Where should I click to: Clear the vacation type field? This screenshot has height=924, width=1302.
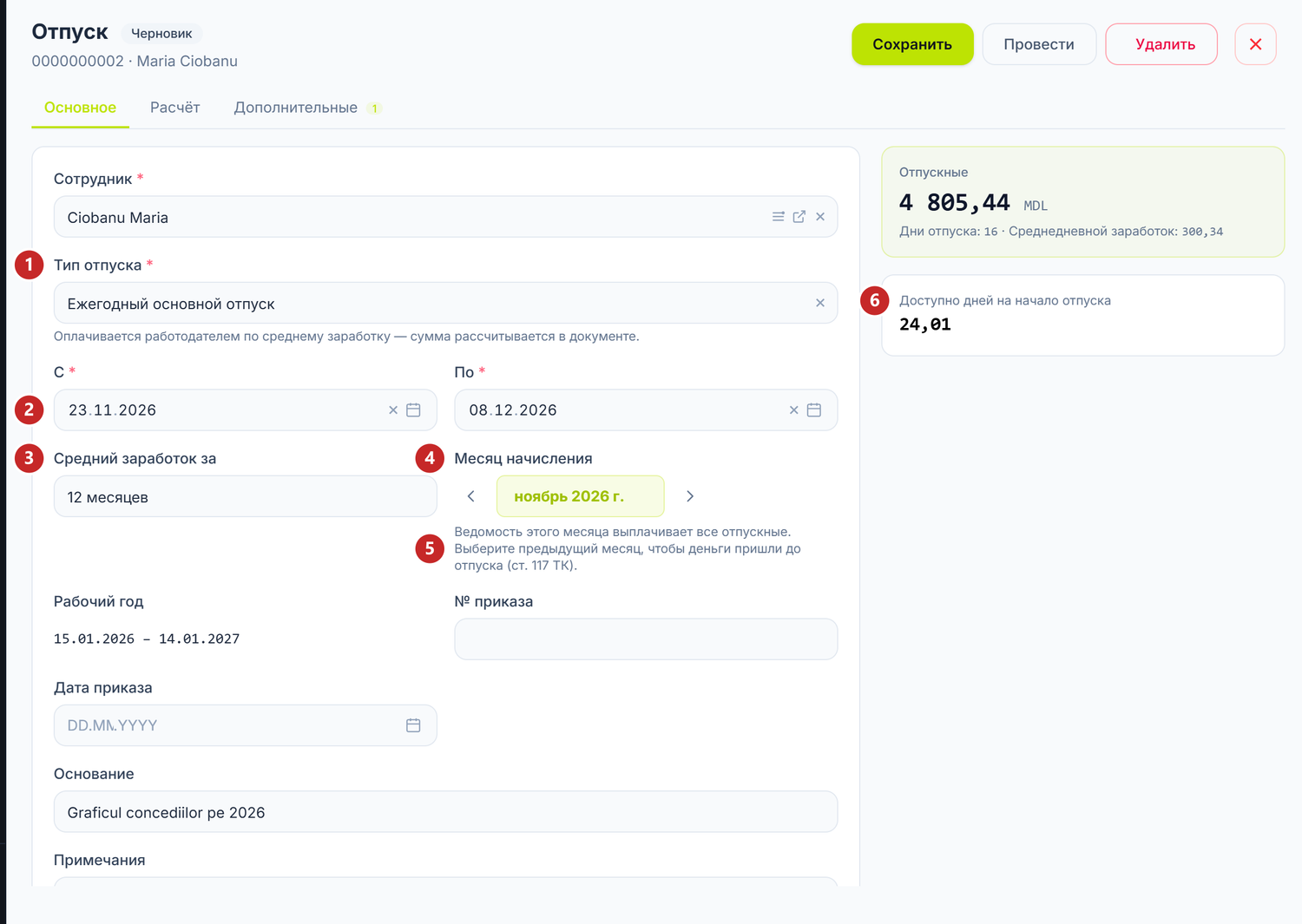coord(820,303)
